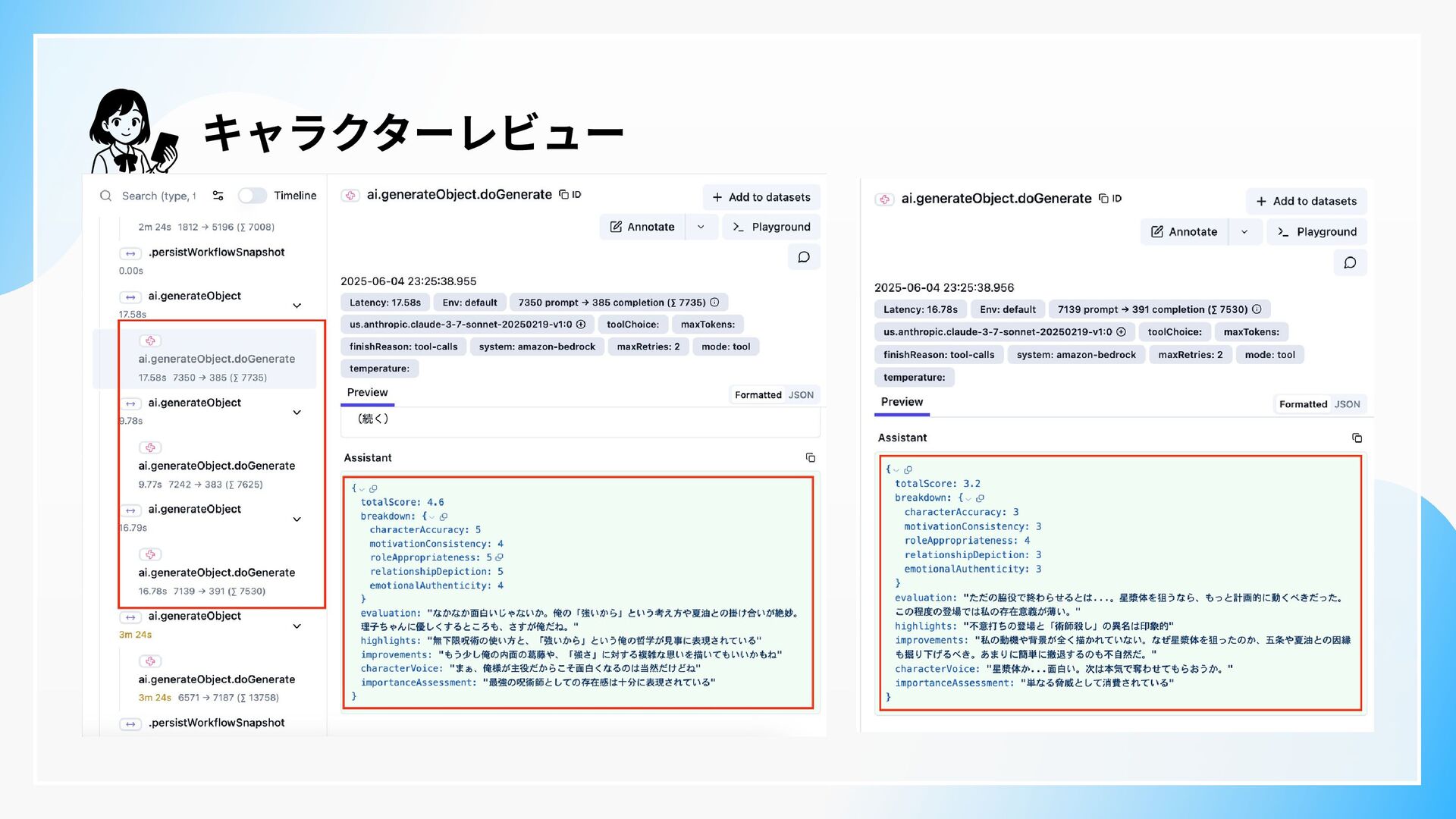Open Playground from the right panel
Viewport: 1456px width, 819px height.
(1316, 232)
